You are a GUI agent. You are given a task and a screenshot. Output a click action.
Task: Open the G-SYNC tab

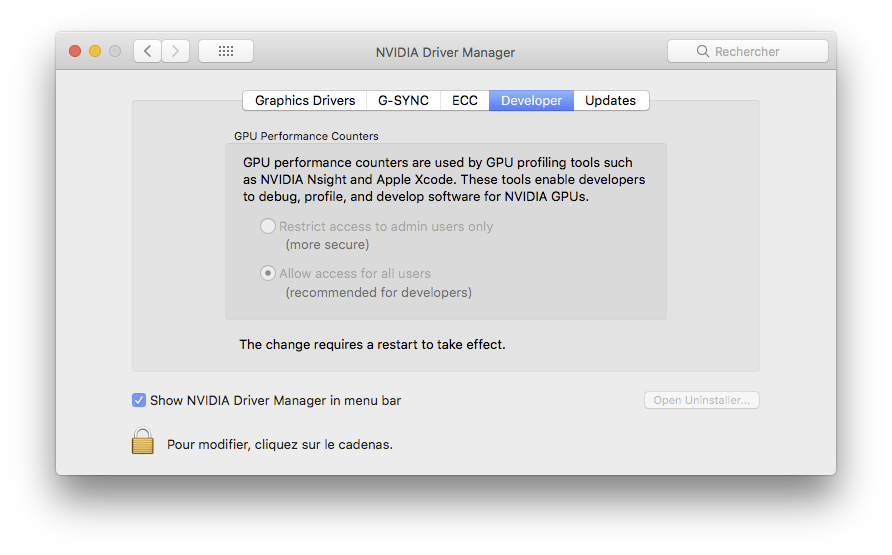(x=403, y=101)
